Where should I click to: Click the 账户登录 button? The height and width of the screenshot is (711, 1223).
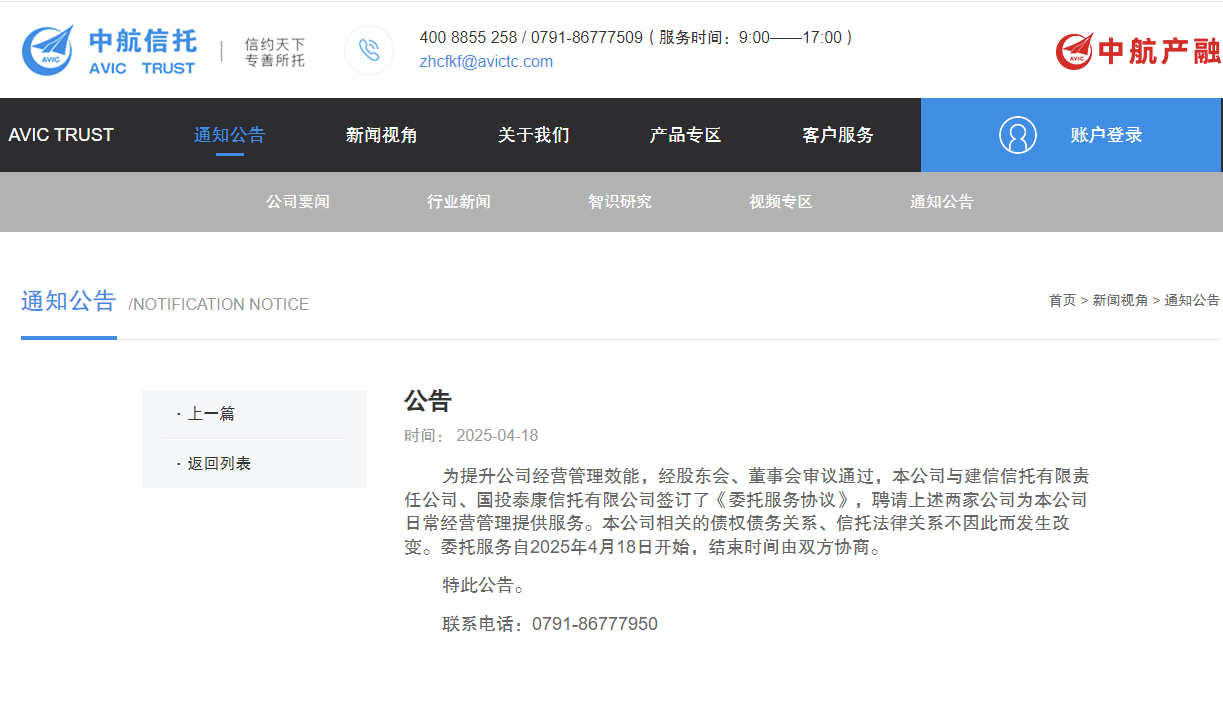coord(1105,135)
